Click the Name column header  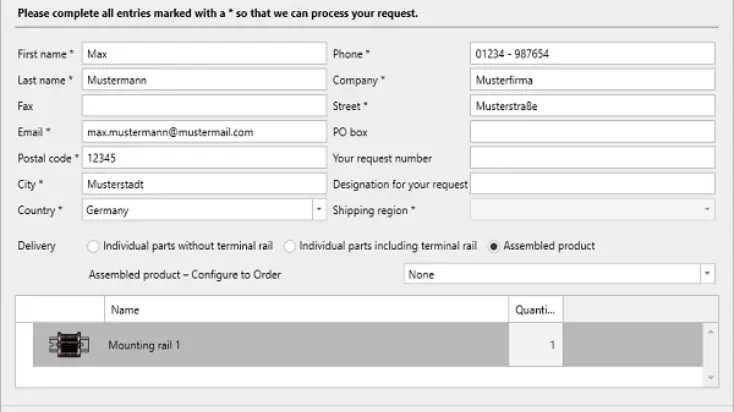306,310
